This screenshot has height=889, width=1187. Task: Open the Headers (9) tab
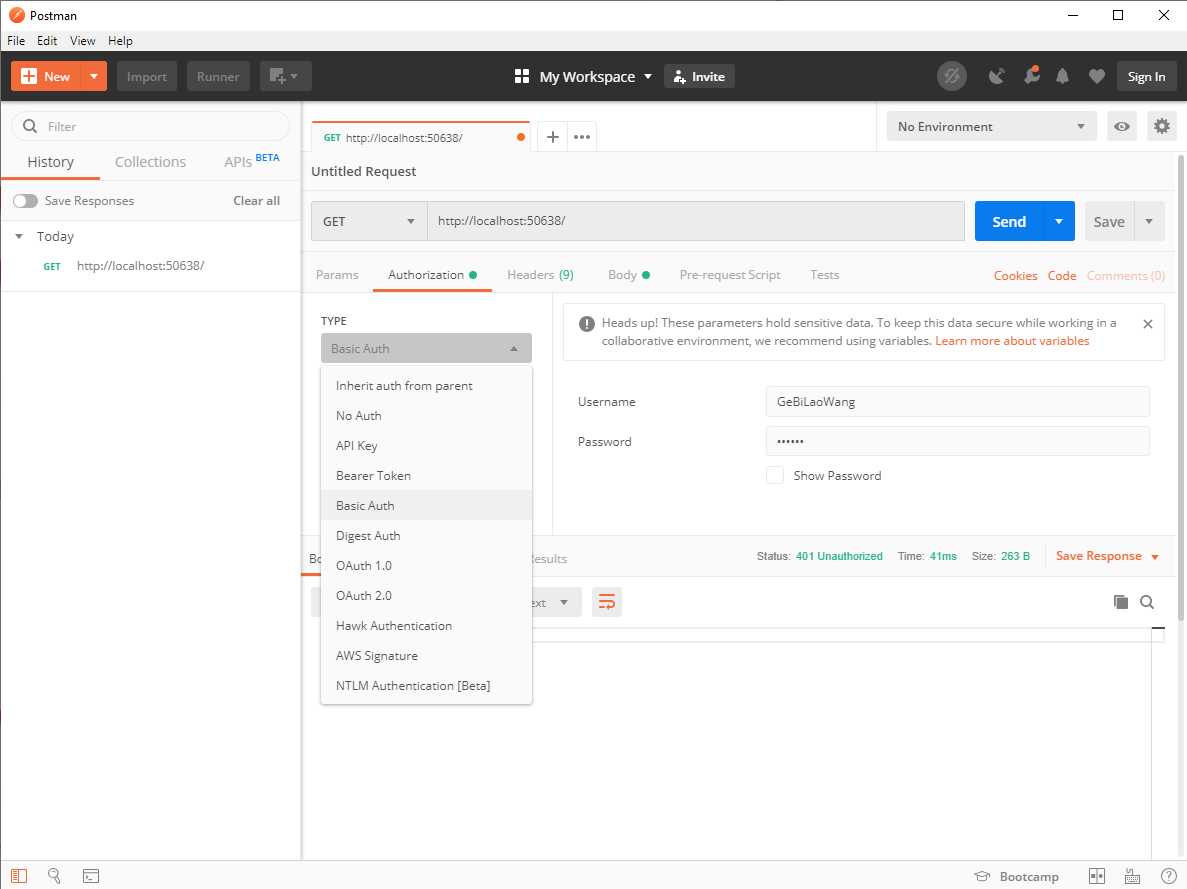tap(540, 275)
